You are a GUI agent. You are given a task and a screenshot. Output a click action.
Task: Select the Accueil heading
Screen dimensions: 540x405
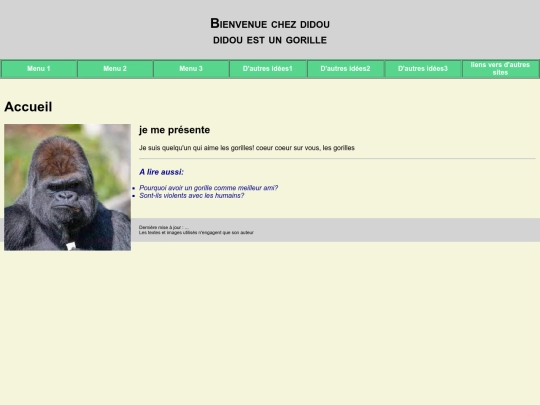[x=28, y=107]
